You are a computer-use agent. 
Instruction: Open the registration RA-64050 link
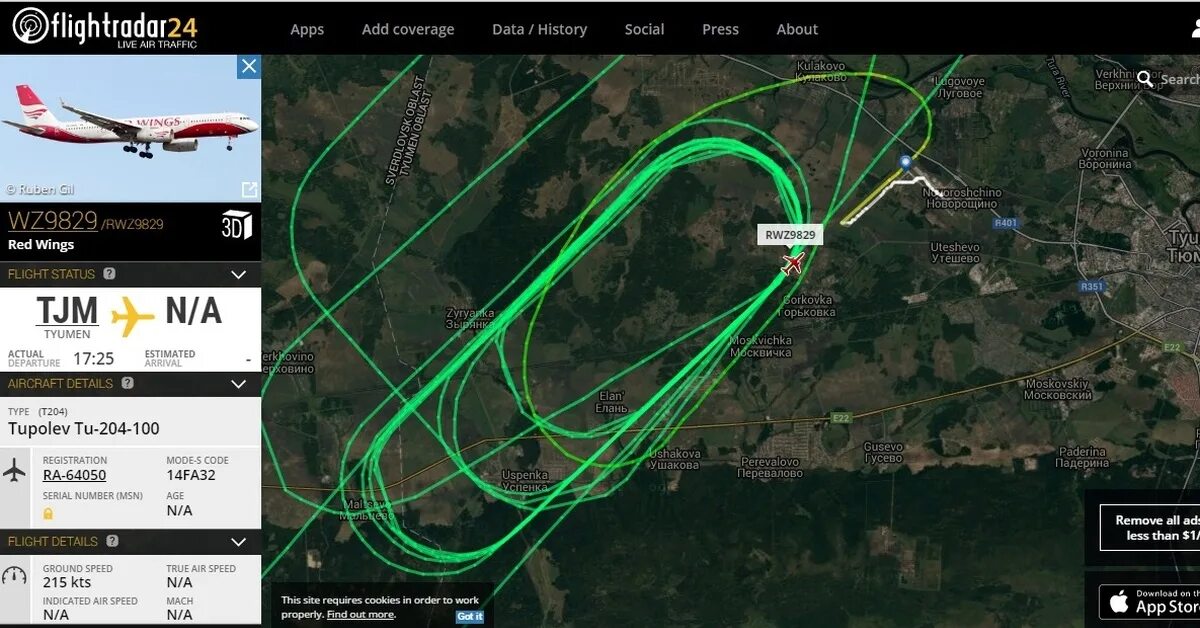click(74, 475)
